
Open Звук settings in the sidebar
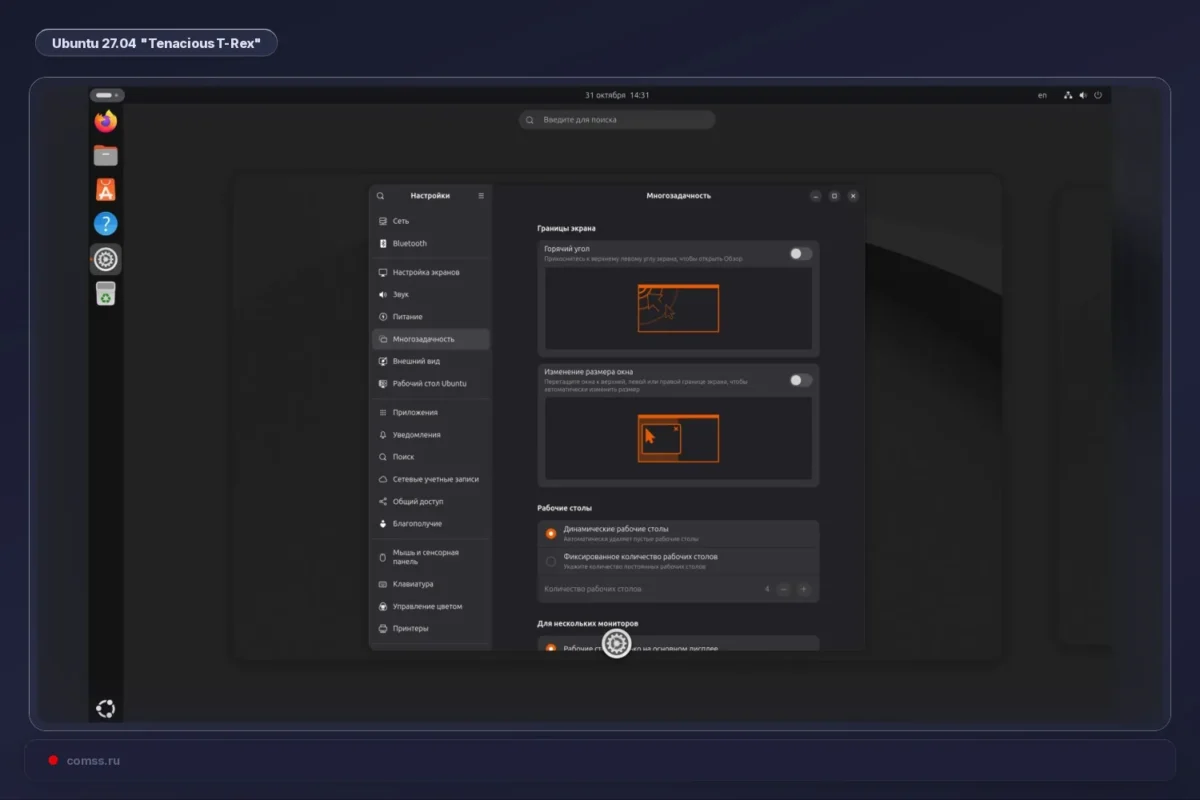(x=431, y=295)
